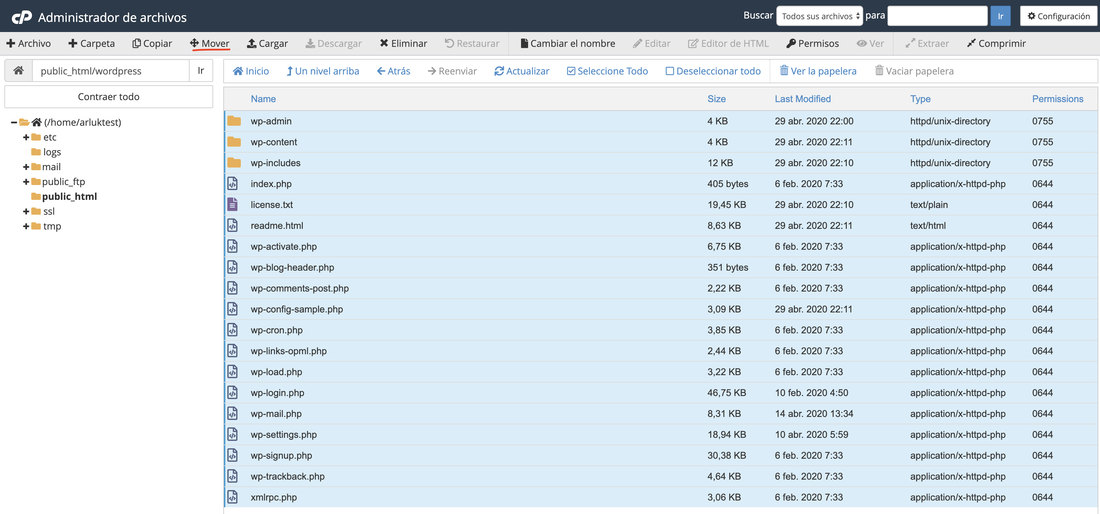Click the Reenviar forward link
The image size is (1100, 514).
click(452, 71)
